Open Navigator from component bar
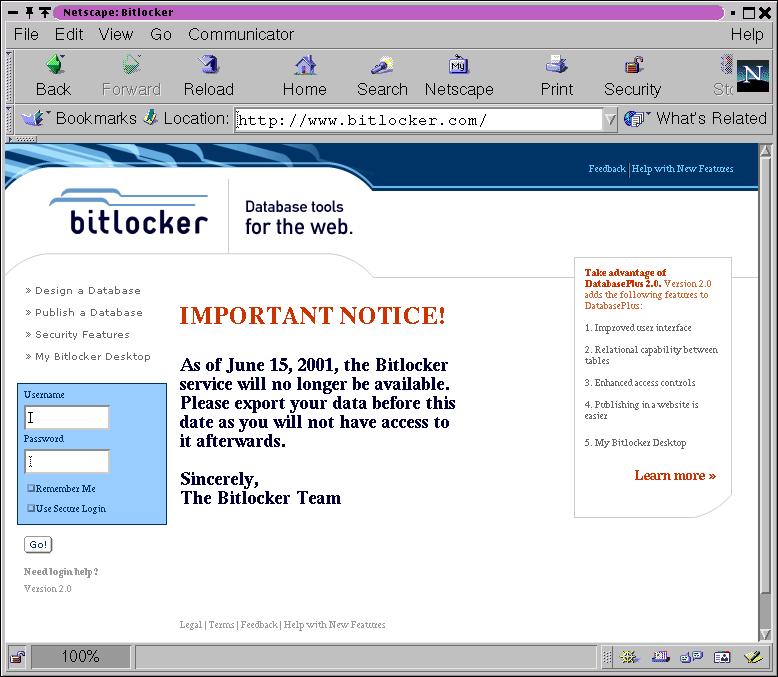 click(x=629, y=657)
